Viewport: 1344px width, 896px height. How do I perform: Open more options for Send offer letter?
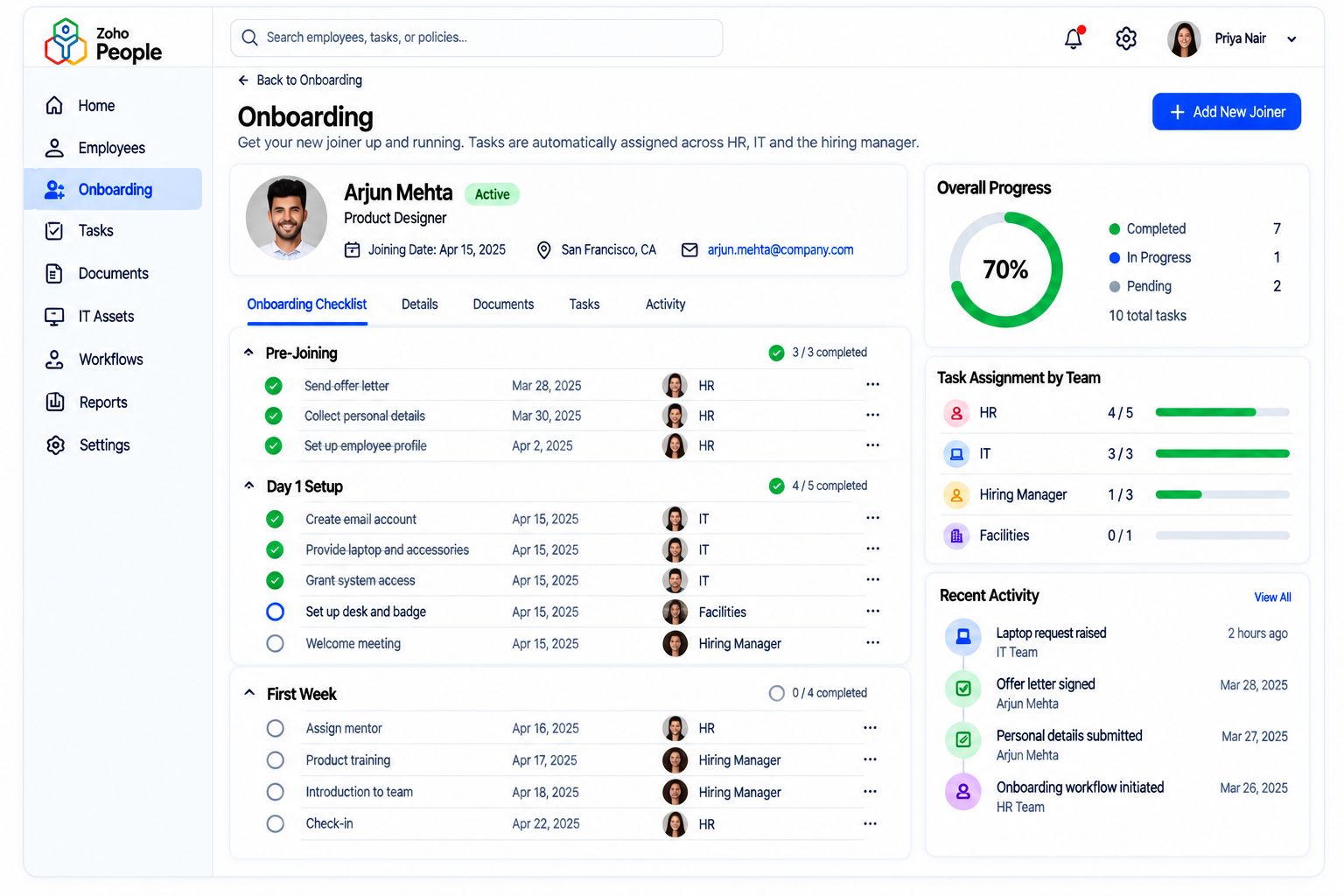point(872,385)
